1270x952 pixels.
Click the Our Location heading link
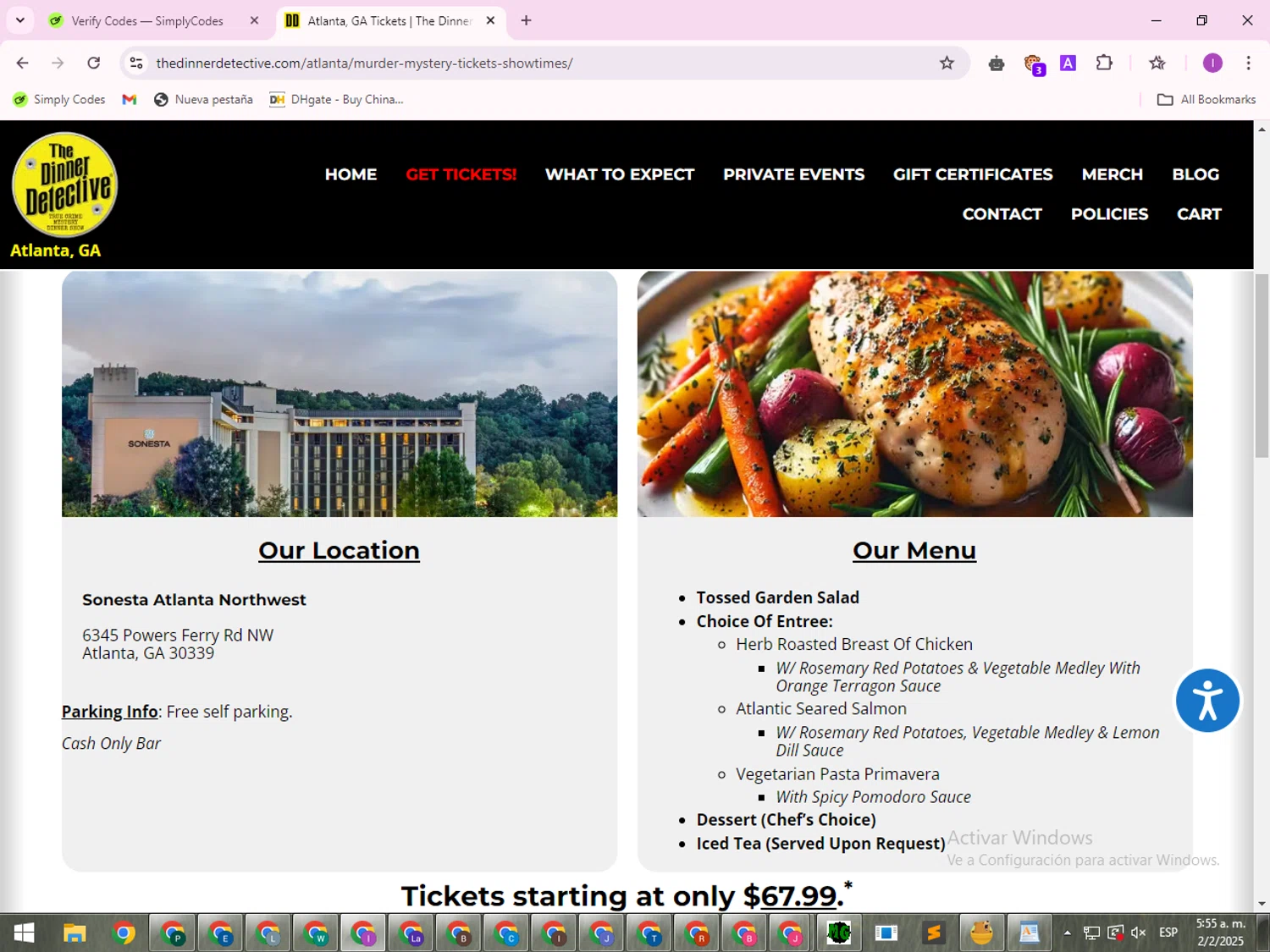coord(339,550)
